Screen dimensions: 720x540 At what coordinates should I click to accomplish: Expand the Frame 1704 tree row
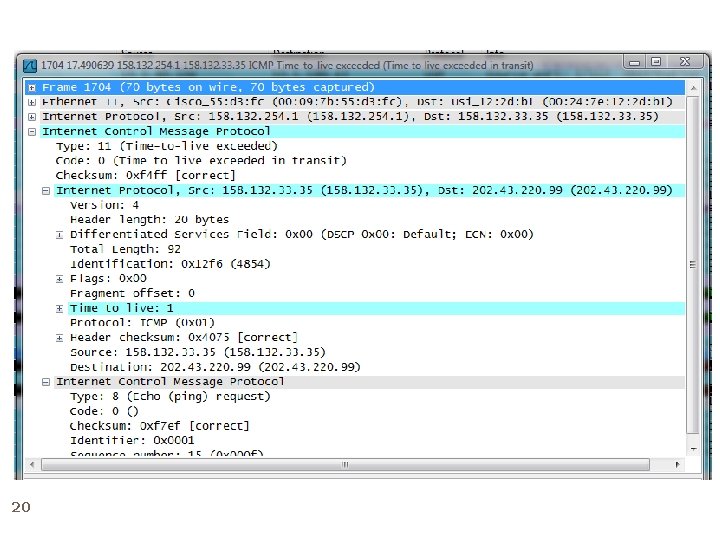coord(32,87)
